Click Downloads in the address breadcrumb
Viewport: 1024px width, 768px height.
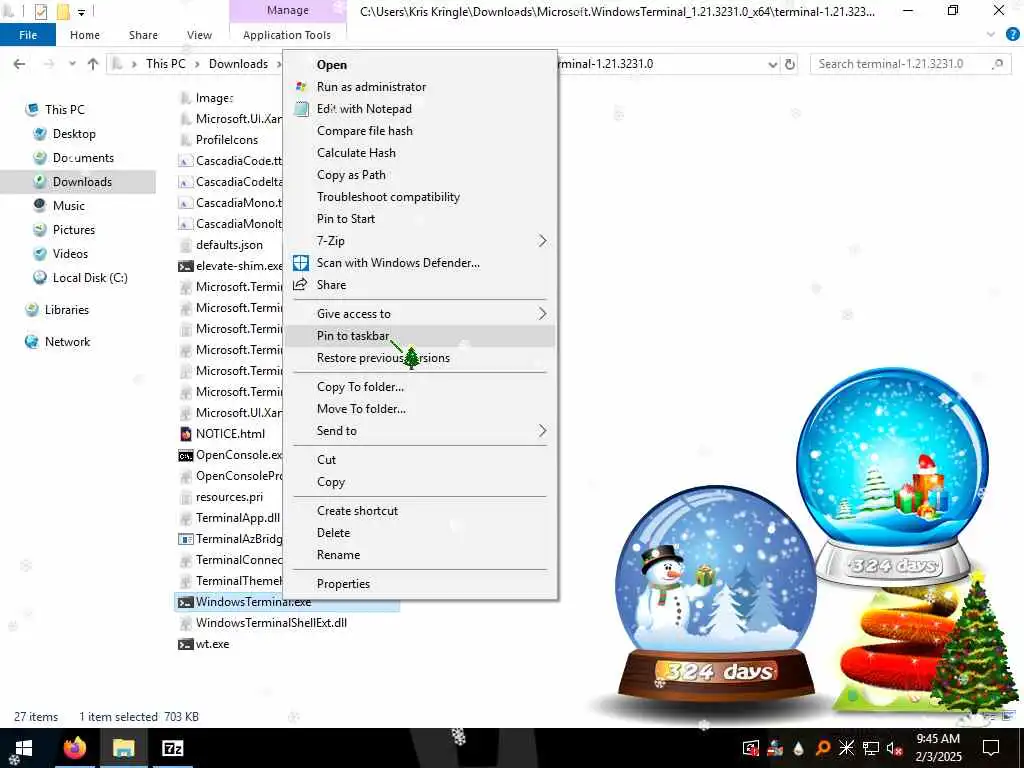238,64
